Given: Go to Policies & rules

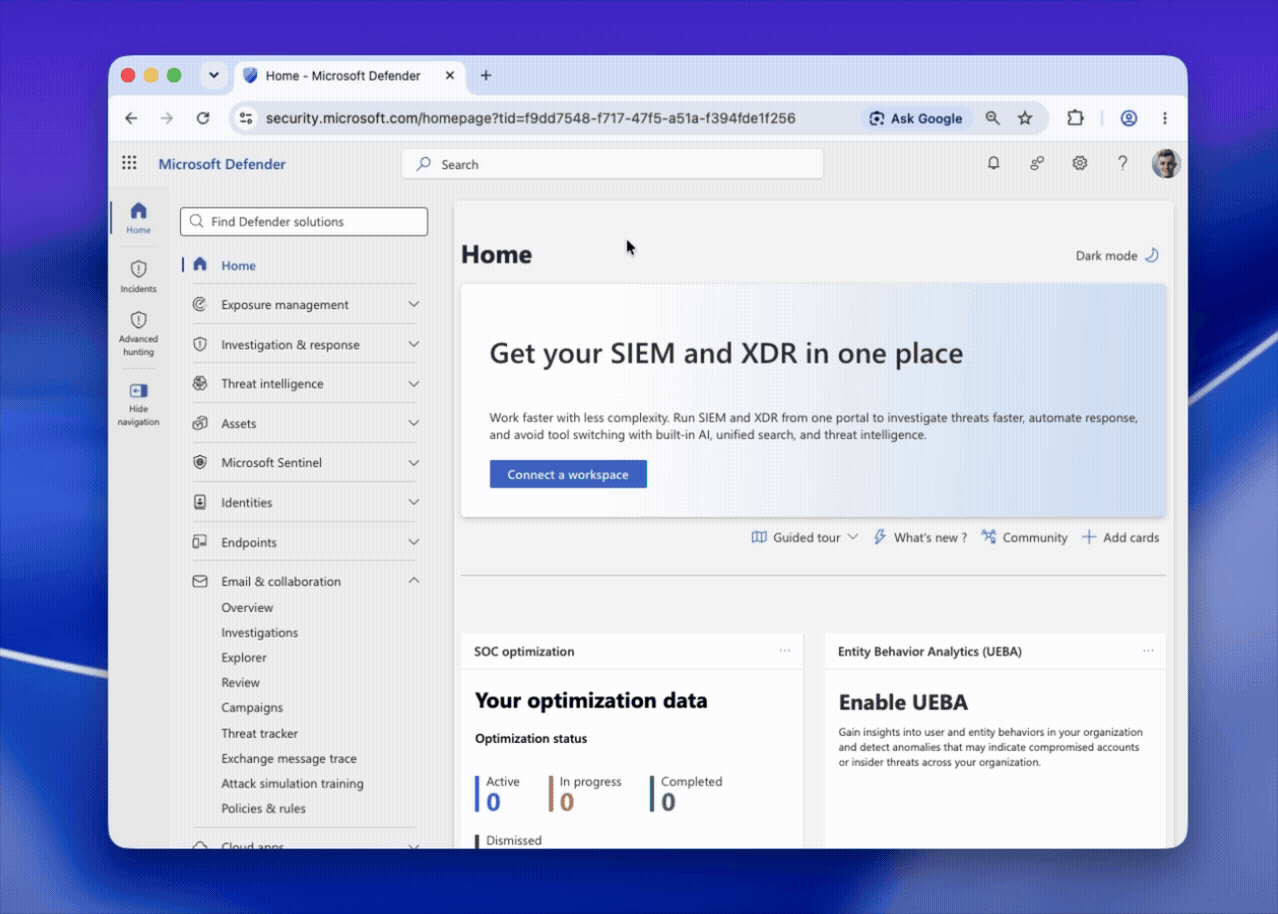Looking at the screenshot, I should tap(263, 809).
